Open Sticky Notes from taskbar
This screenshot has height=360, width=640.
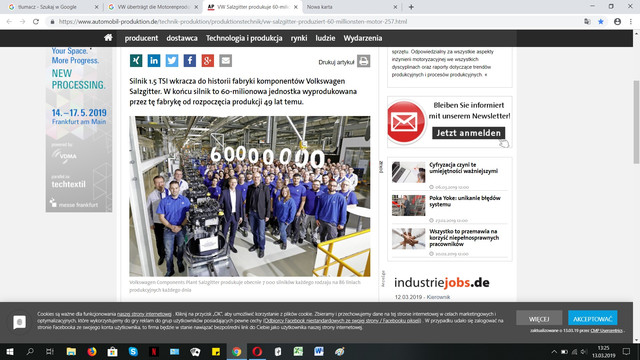click(216, 351)
